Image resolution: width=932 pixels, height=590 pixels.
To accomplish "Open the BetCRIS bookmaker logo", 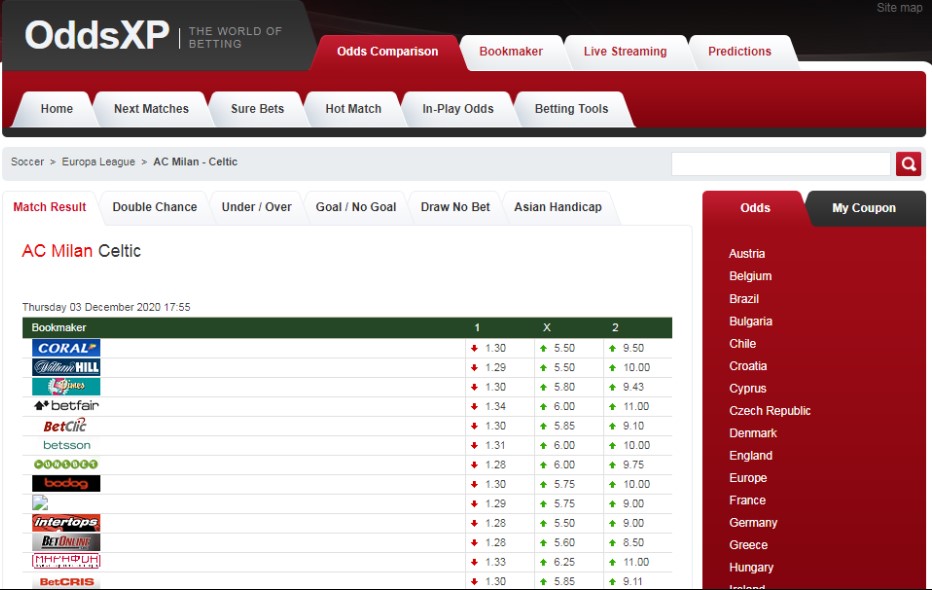I will 67,581.
